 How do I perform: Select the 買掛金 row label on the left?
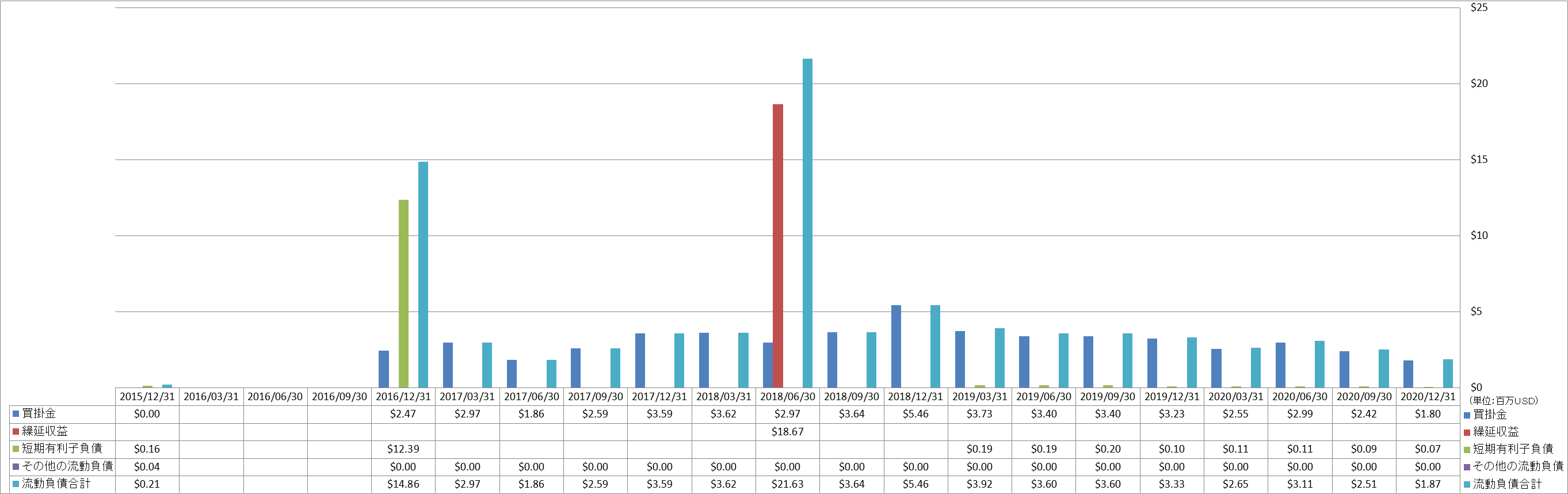tap(39, 413)
